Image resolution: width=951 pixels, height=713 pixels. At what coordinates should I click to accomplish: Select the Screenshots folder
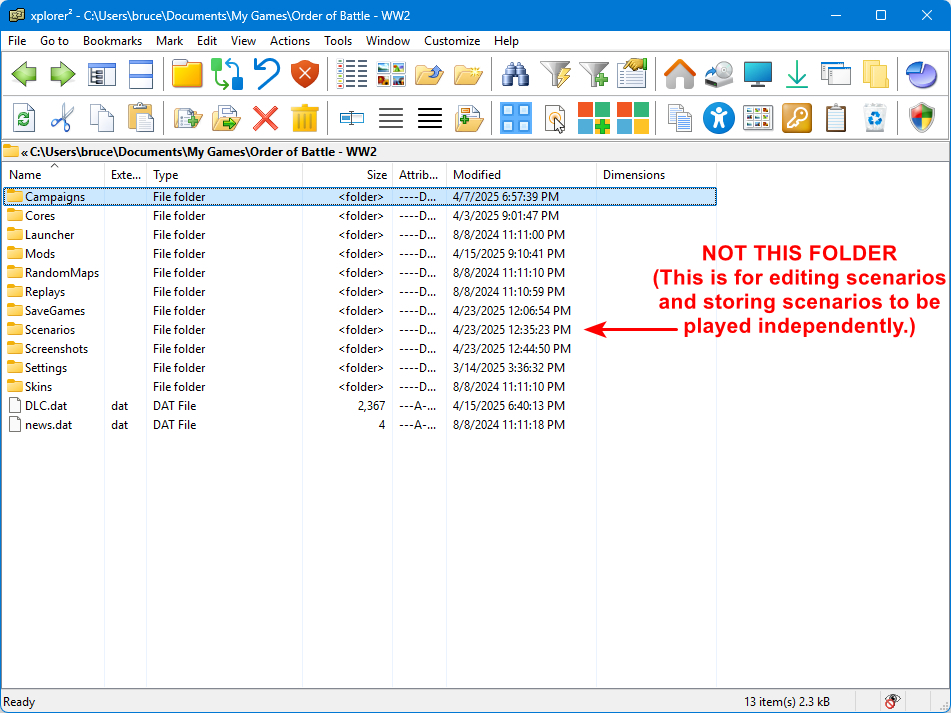360,349
